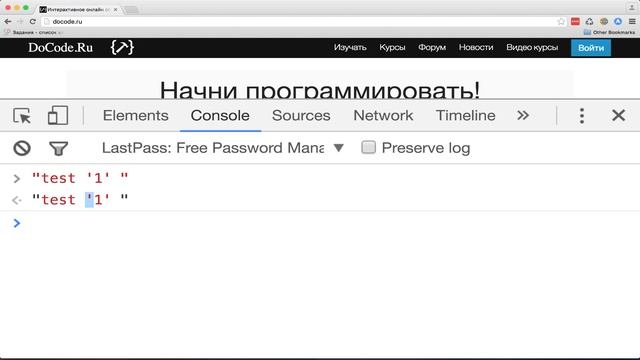Image resolution: width=640 pixels, height=360 pixels.
Task: Show more DevTools tabs chevron
Action: 523,116
